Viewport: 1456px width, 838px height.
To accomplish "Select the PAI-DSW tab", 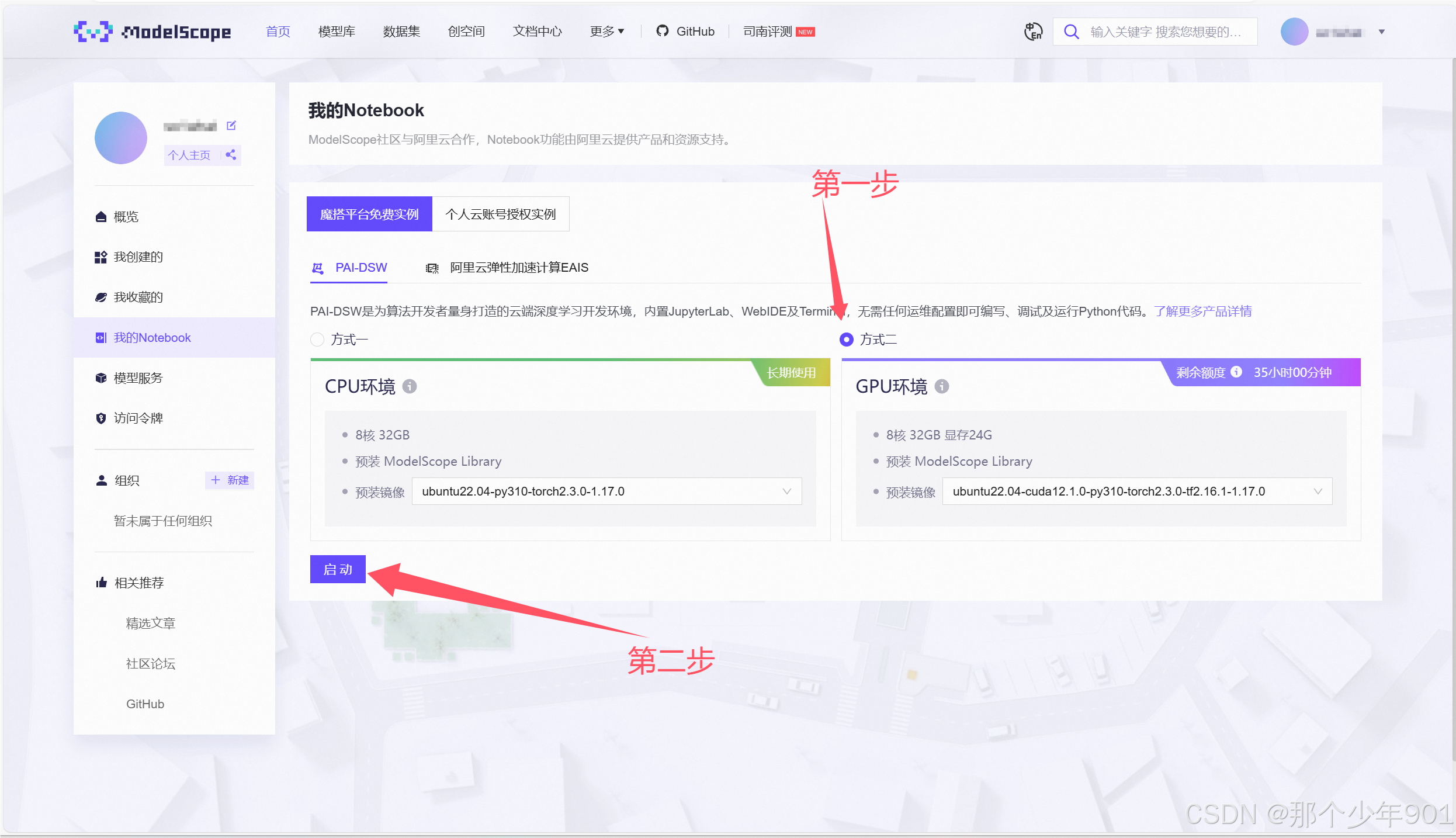I will 349,268.
